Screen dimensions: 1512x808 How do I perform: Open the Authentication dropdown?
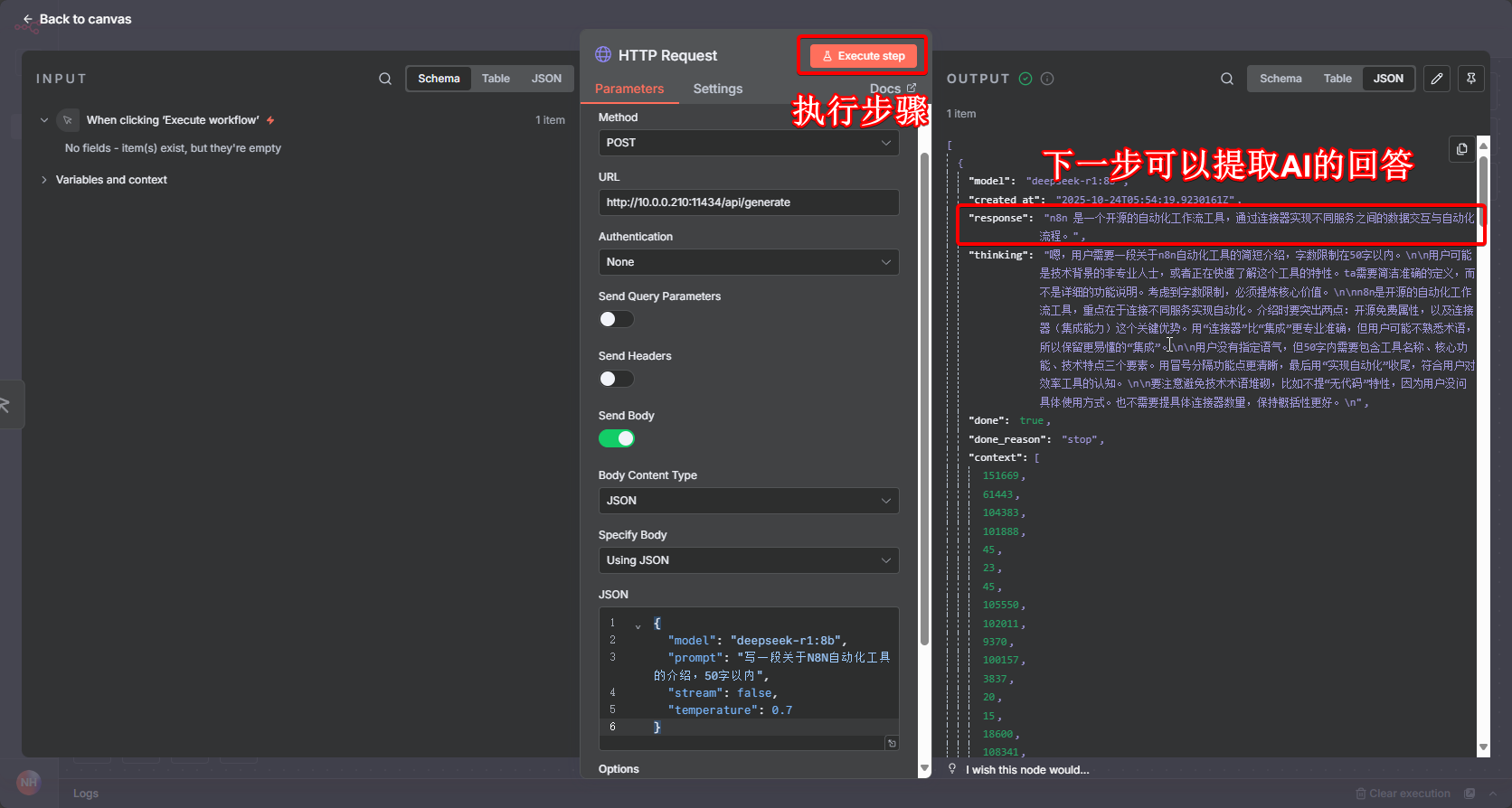pyautogui.click(x=748, y=262)
